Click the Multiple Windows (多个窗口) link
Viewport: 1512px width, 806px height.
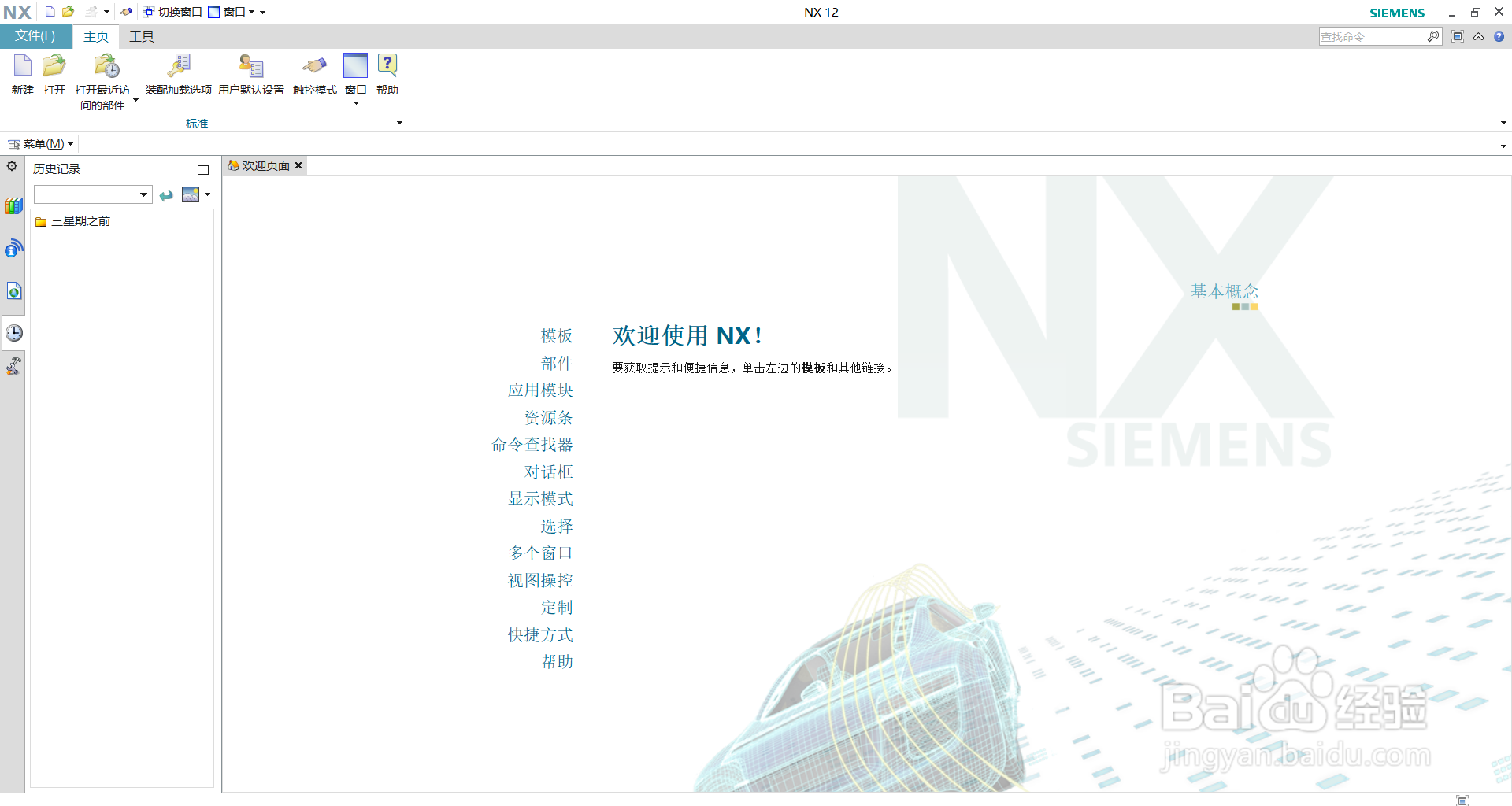click(540, 553)
